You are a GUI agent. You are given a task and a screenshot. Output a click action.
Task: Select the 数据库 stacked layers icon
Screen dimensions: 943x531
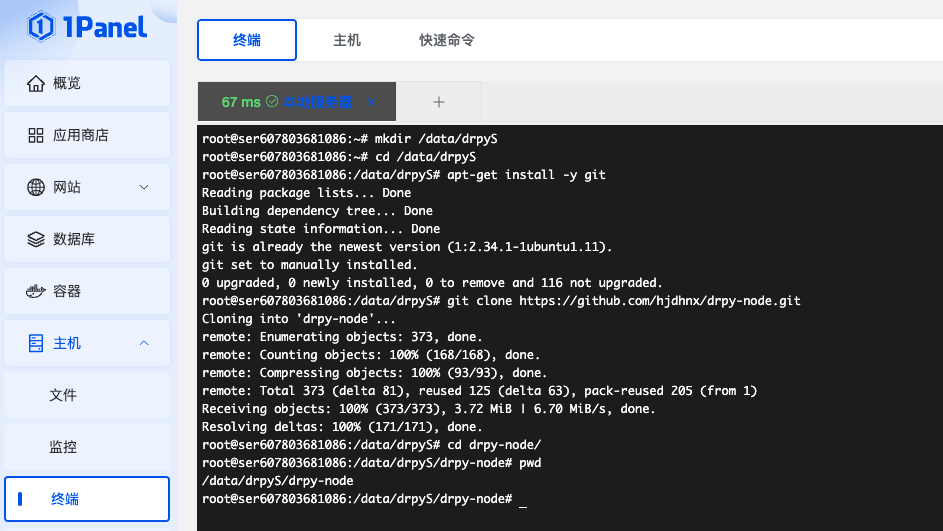click(x=36, y=239)
